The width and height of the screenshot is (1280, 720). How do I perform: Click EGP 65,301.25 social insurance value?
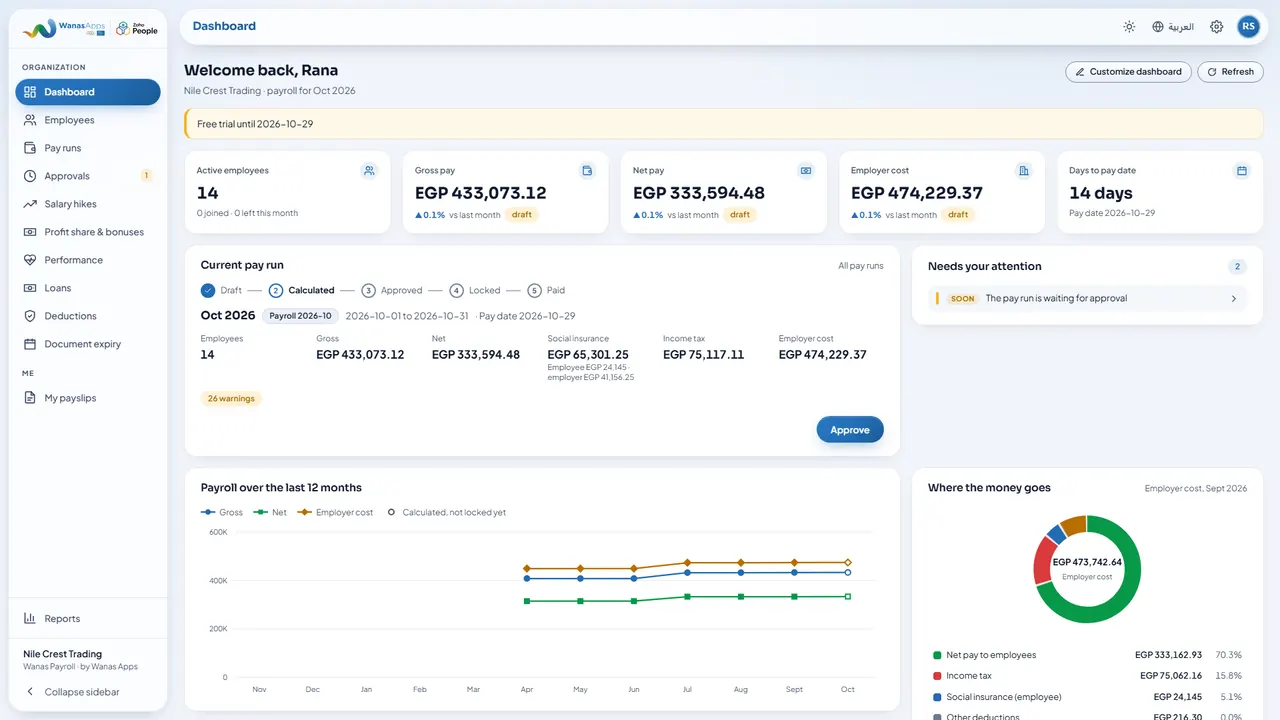pos(588,355)
